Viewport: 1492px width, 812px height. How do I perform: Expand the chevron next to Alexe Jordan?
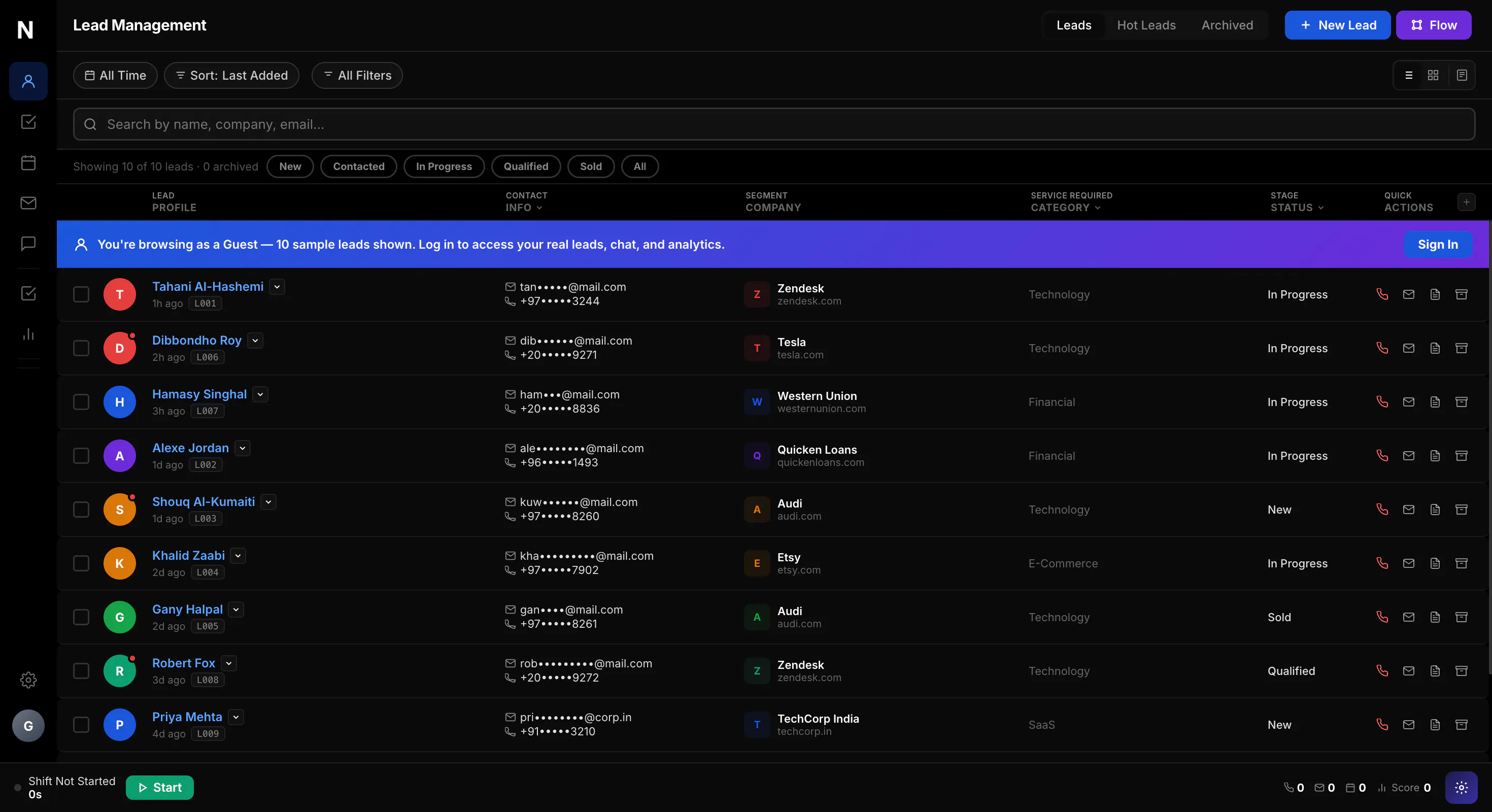(243, 448)
